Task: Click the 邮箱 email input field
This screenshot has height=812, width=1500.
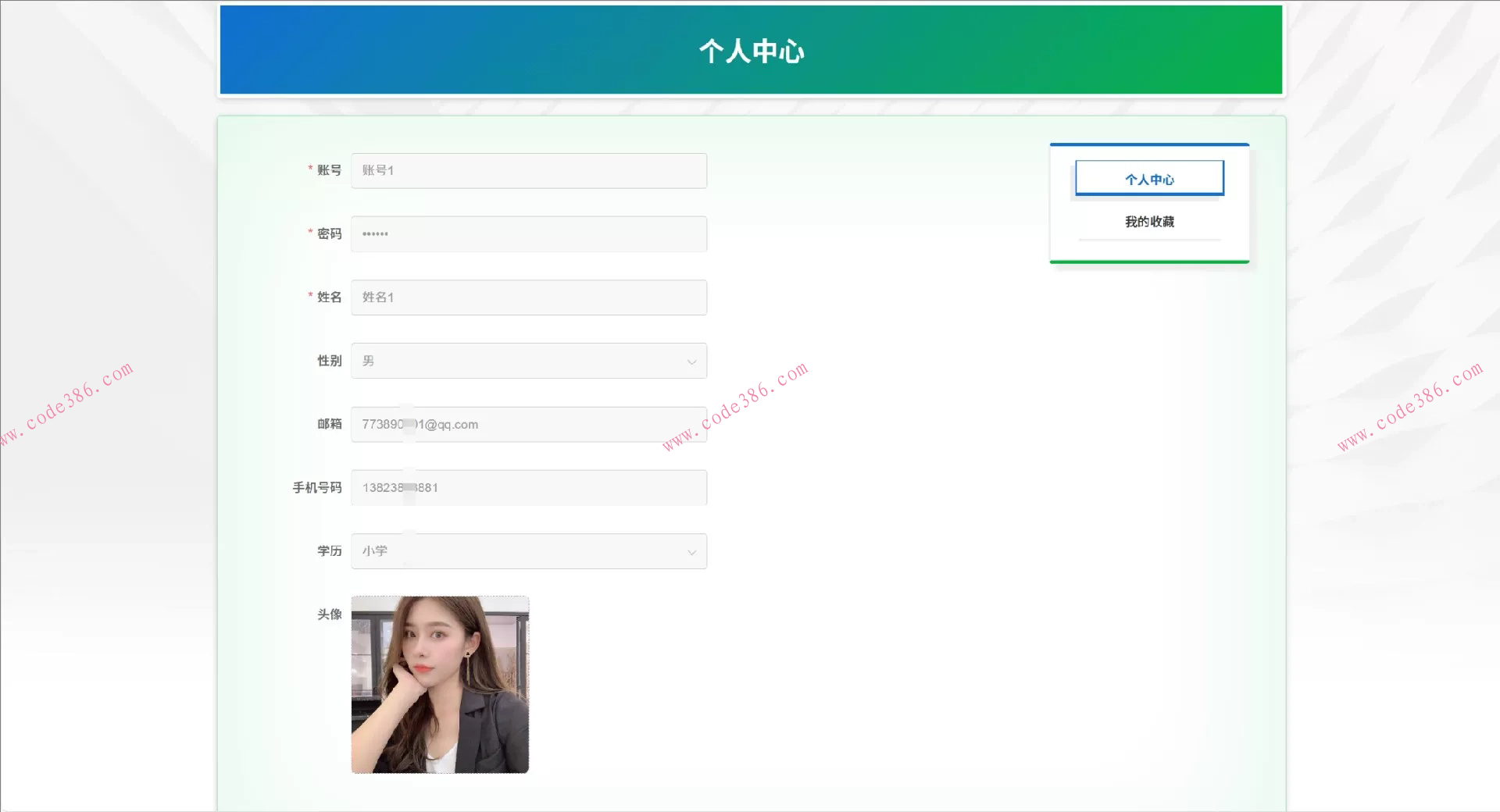Action: [529, 424]
